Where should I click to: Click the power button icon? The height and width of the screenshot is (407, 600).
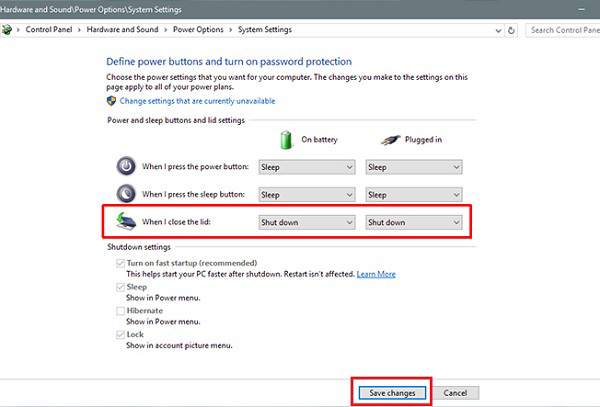[126, 166]
